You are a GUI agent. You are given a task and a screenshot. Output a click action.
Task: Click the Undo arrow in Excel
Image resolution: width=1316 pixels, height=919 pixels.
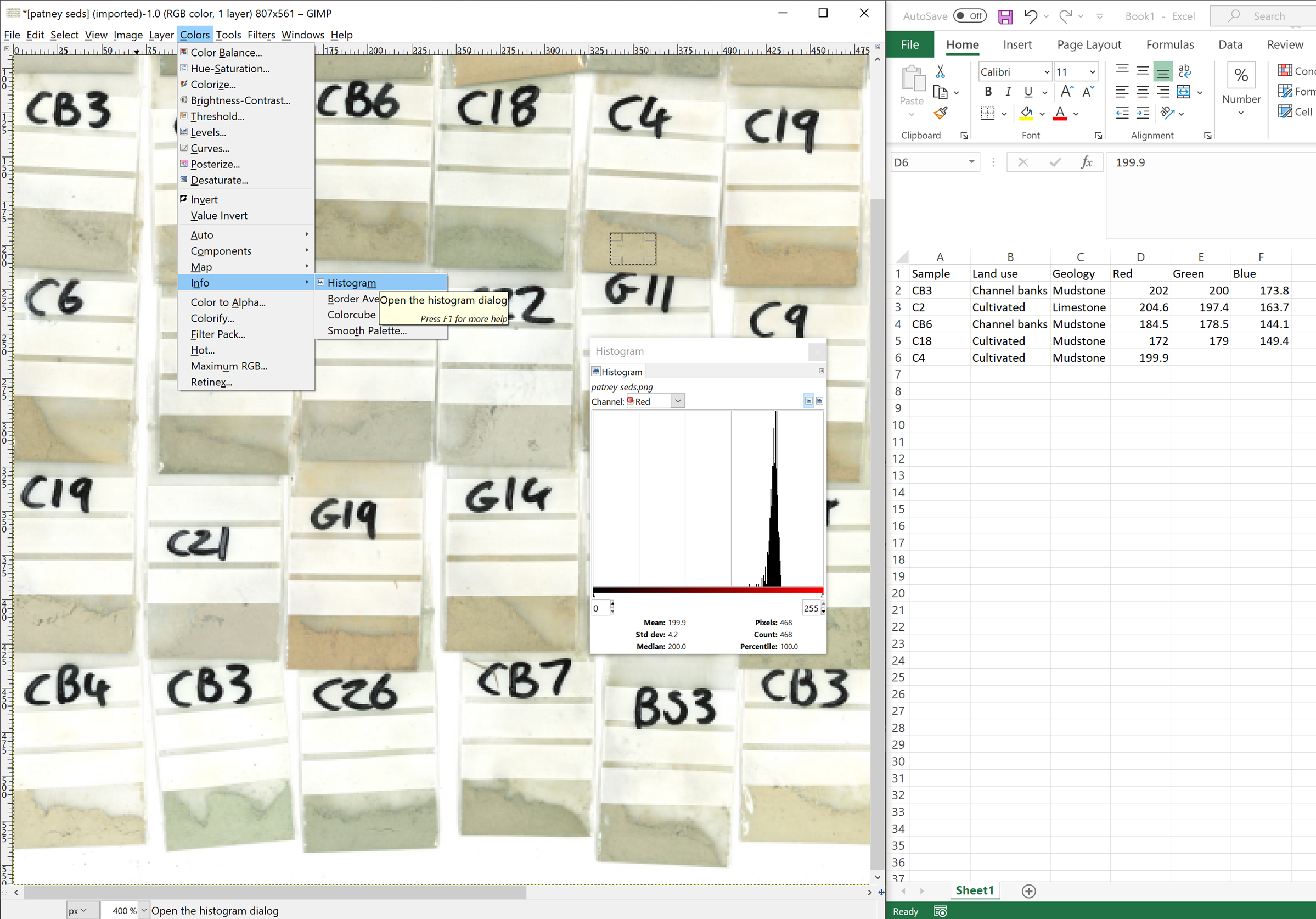[1031, 16]
